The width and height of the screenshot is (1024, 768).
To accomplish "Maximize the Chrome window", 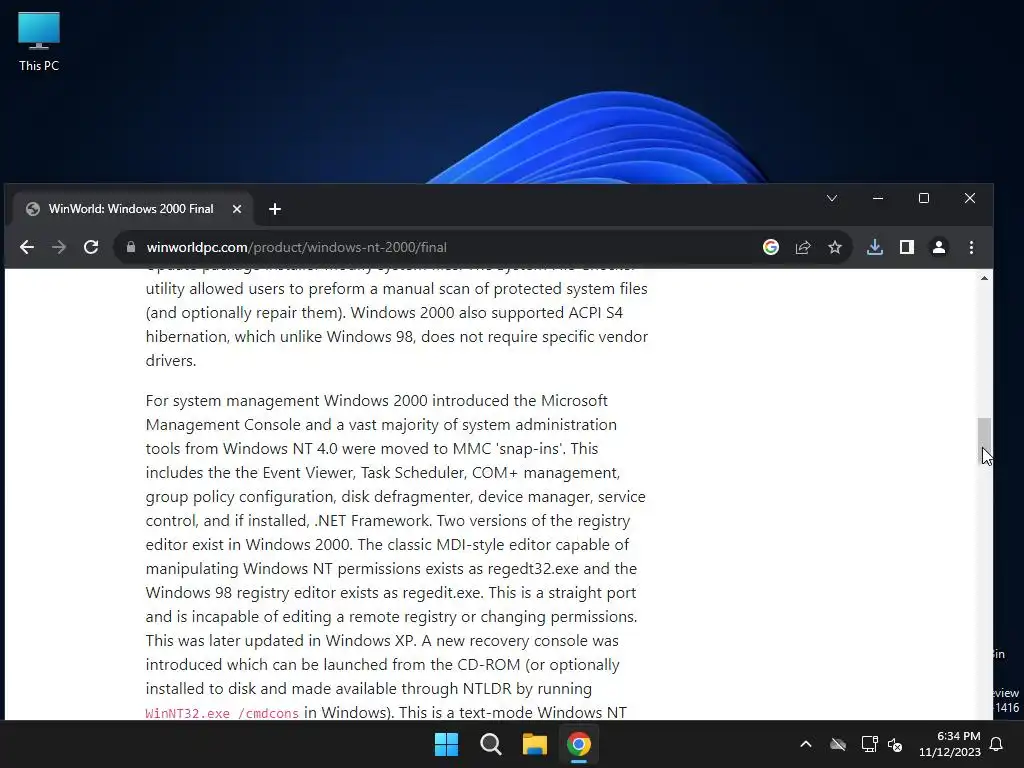I will (x=923, y=198).
